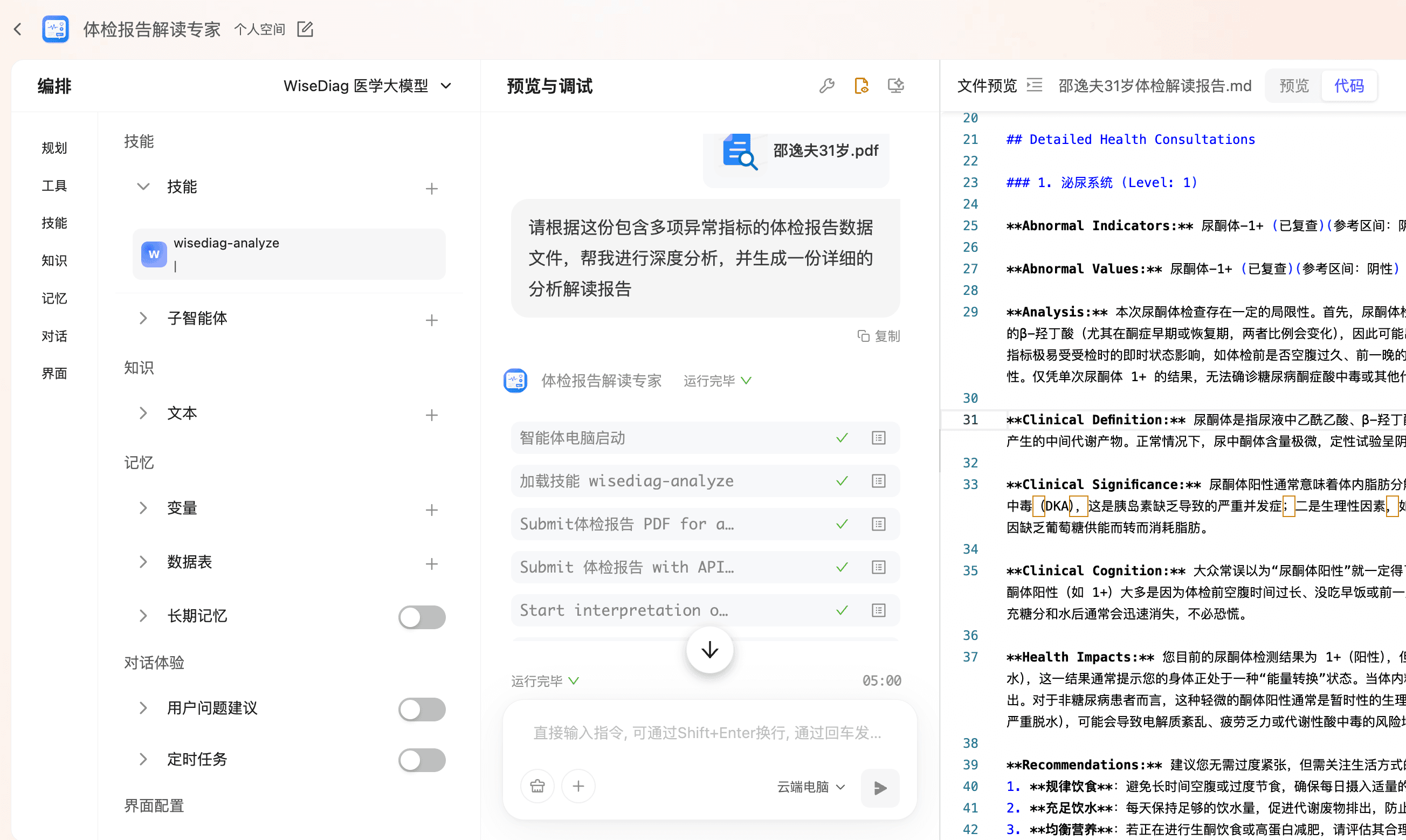1406x840 pixels.
Task: Jump to 对话 in sidebar
Action: tap(54, 336)
